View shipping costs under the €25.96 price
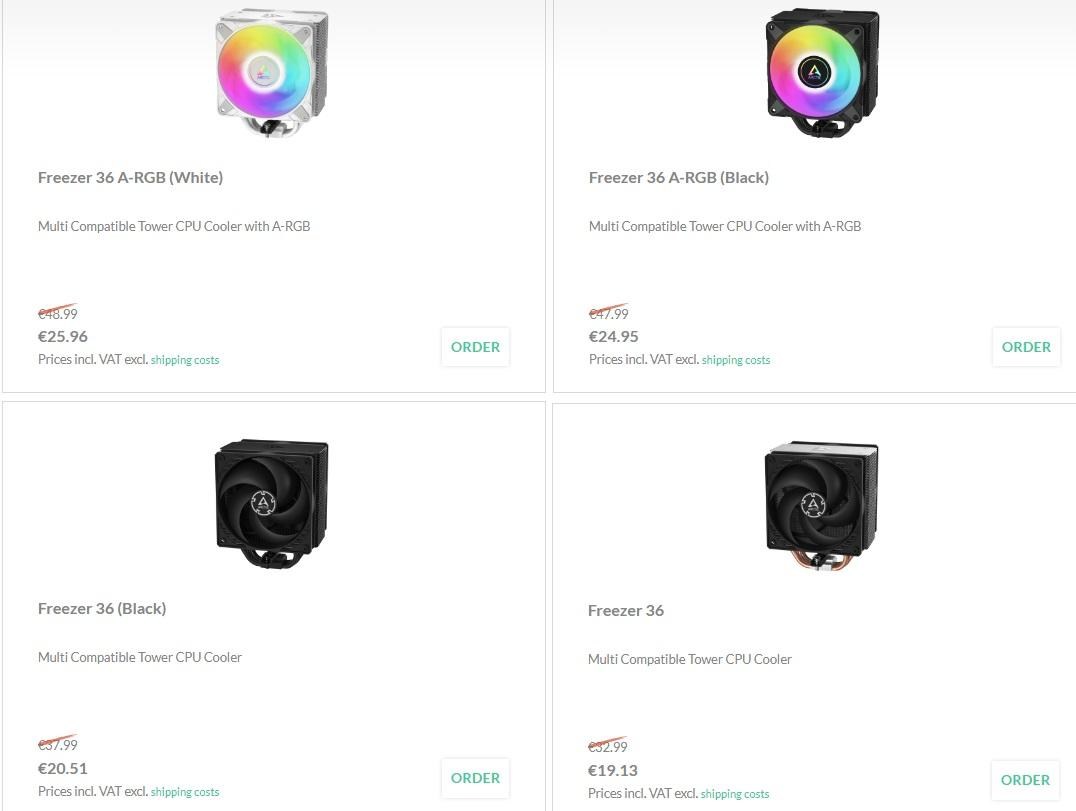The height and width of the screenshot is (811, 1076). (185, 360)
